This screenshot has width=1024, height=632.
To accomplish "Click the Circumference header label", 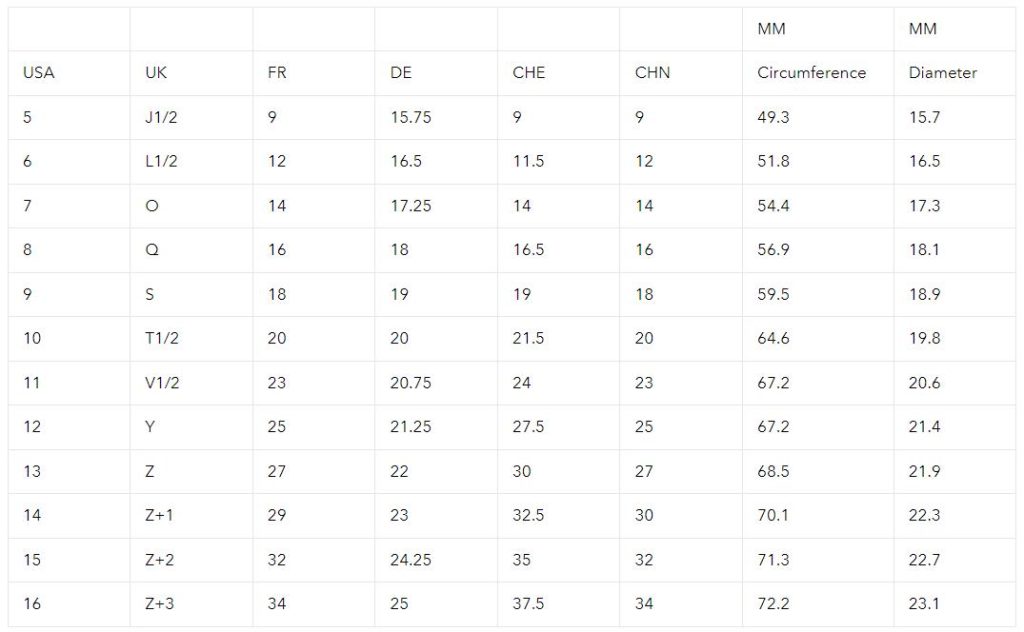I will tap(811, 73).
